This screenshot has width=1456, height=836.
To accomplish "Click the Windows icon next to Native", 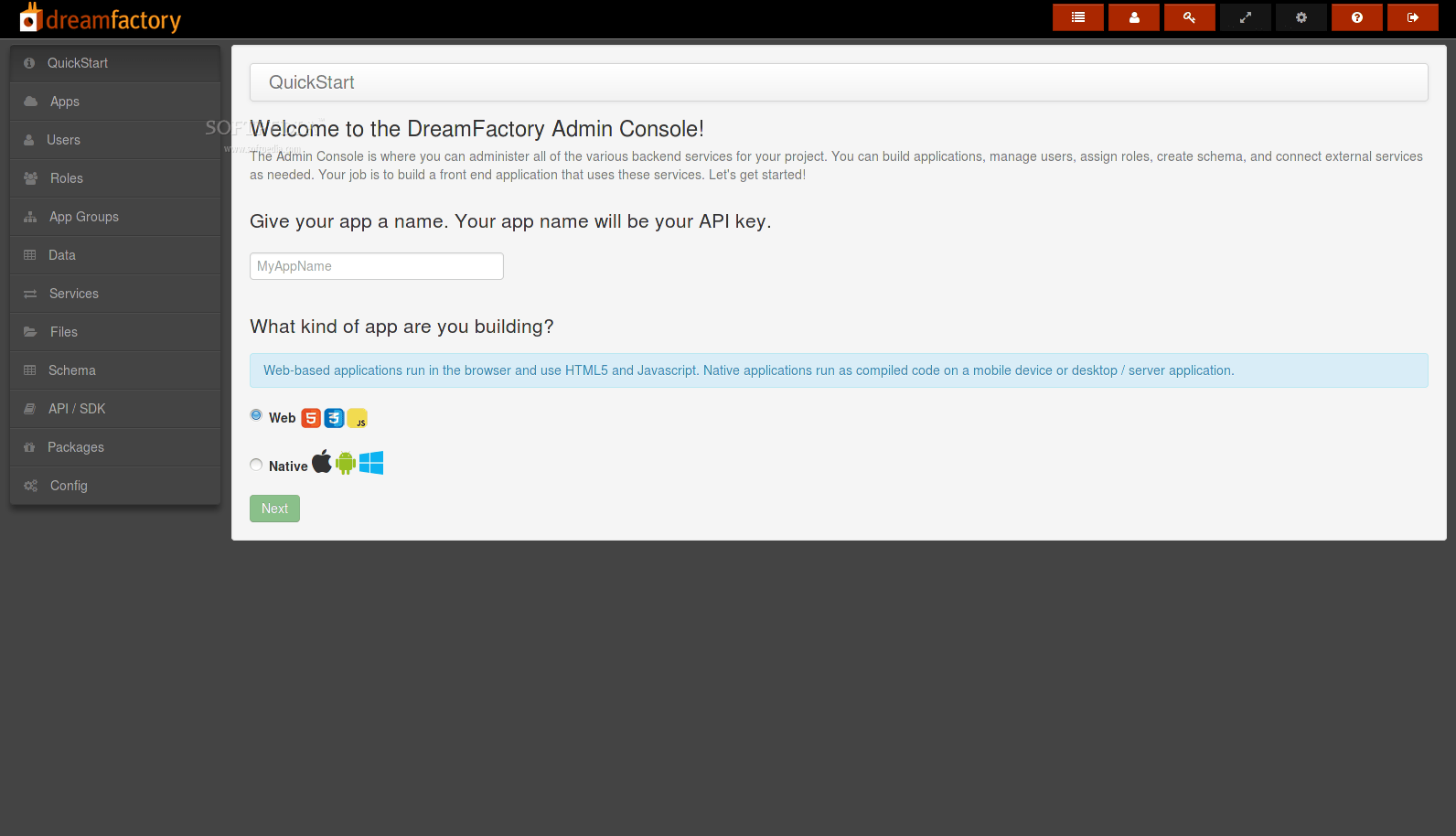I will (371, 463).
